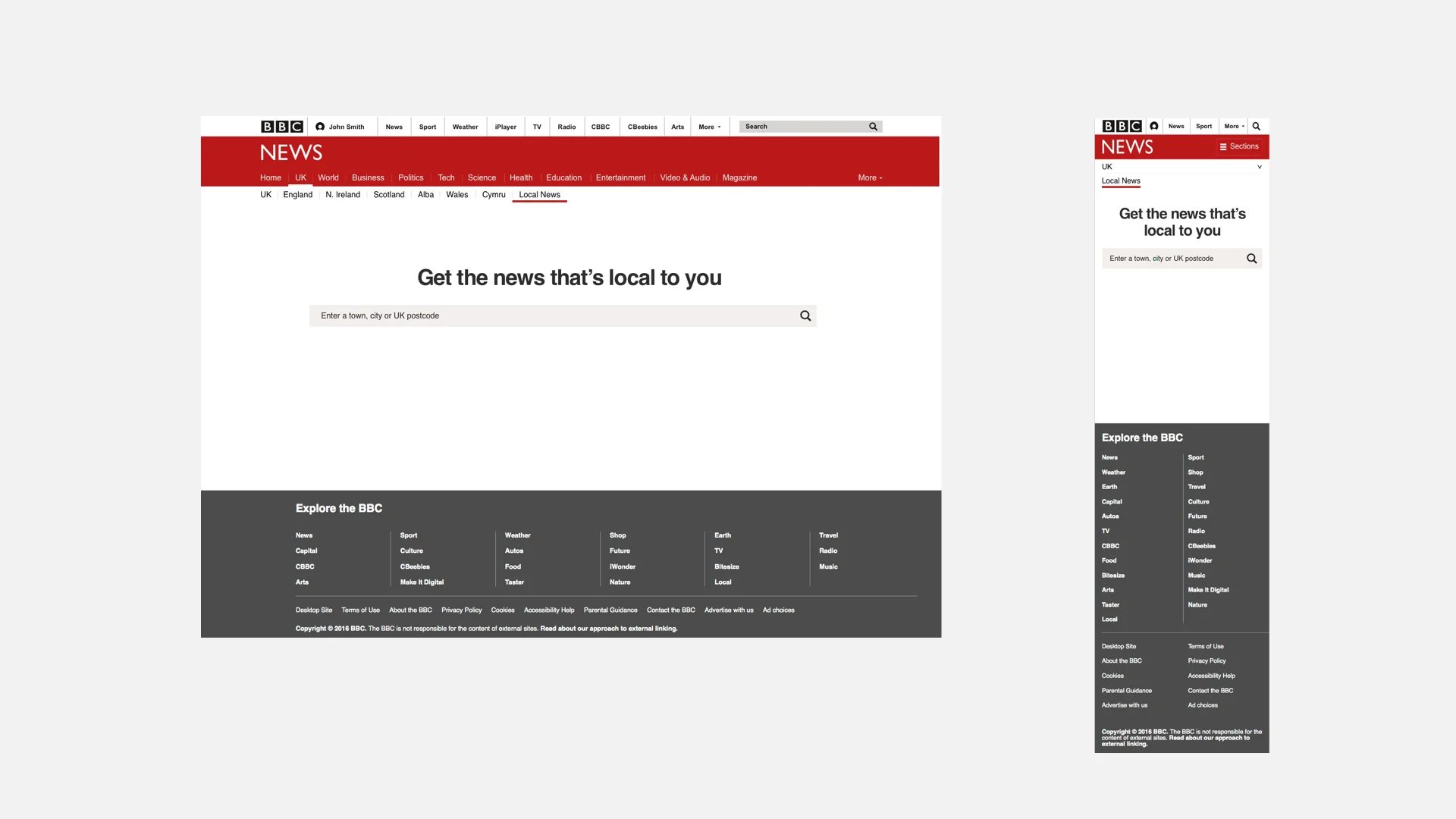1456x819 pixels.
Task: Open the CBeebies link in the mobile footer
Action: pos(1202,546)
